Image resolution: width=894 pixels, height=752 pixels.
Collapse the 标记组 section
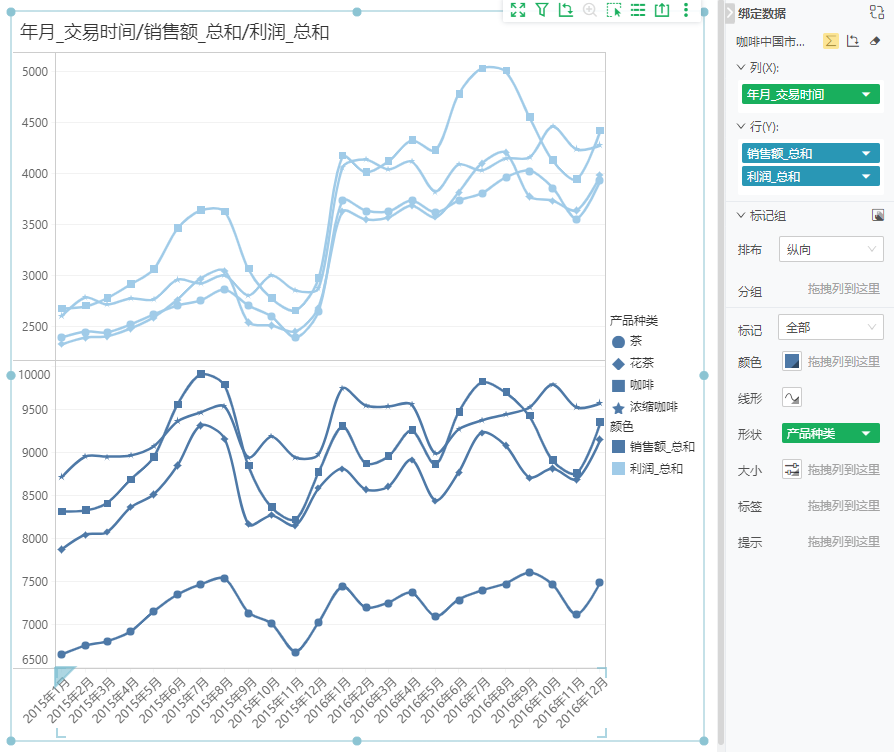click(741, 215)
